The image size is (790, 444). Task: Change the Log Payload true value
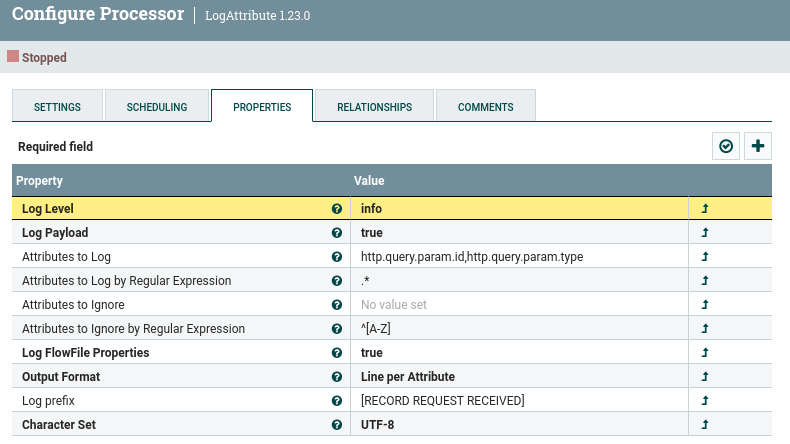click(518, 233)
